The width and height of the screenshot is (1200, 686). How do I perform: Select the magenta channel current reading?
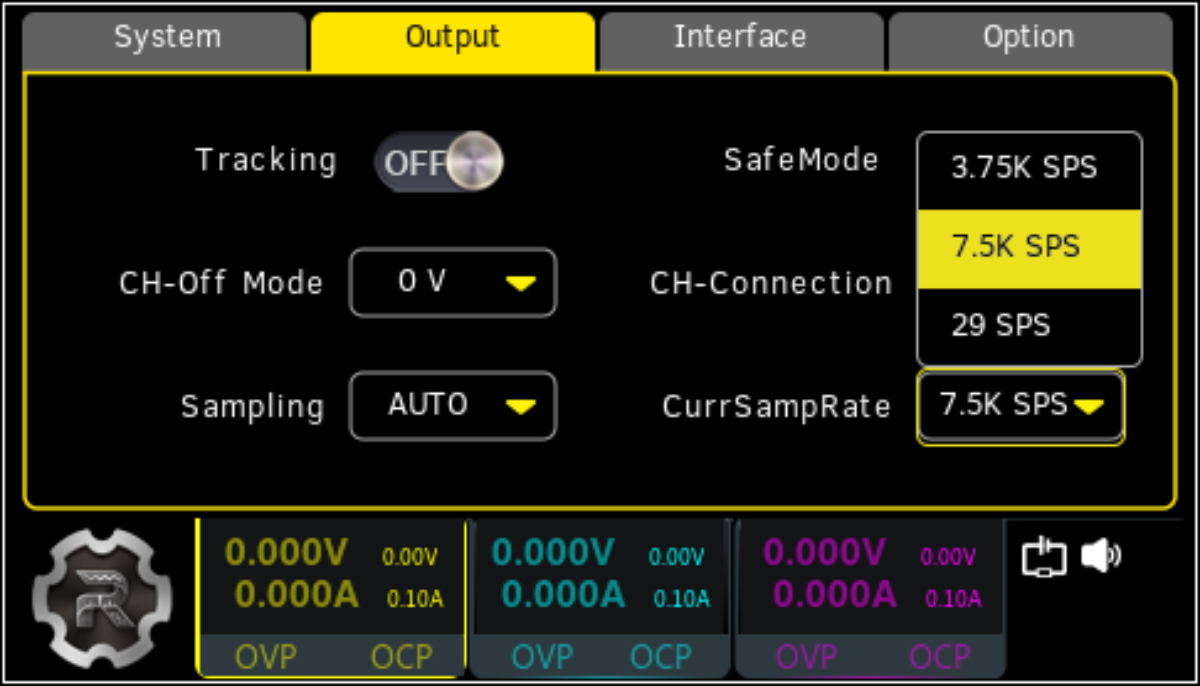point(834,595)
